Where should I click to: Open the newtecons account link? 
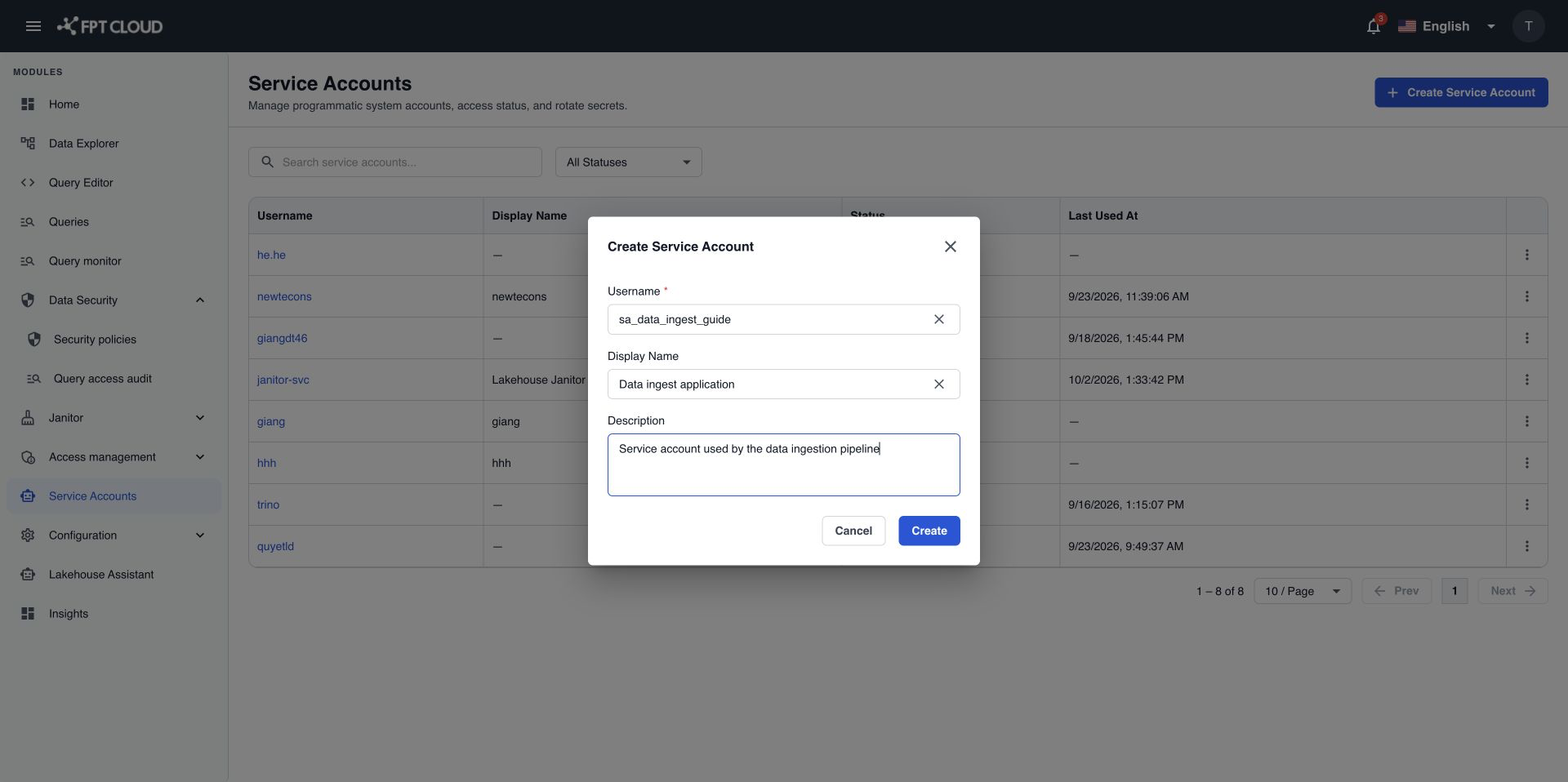point(284,296)
